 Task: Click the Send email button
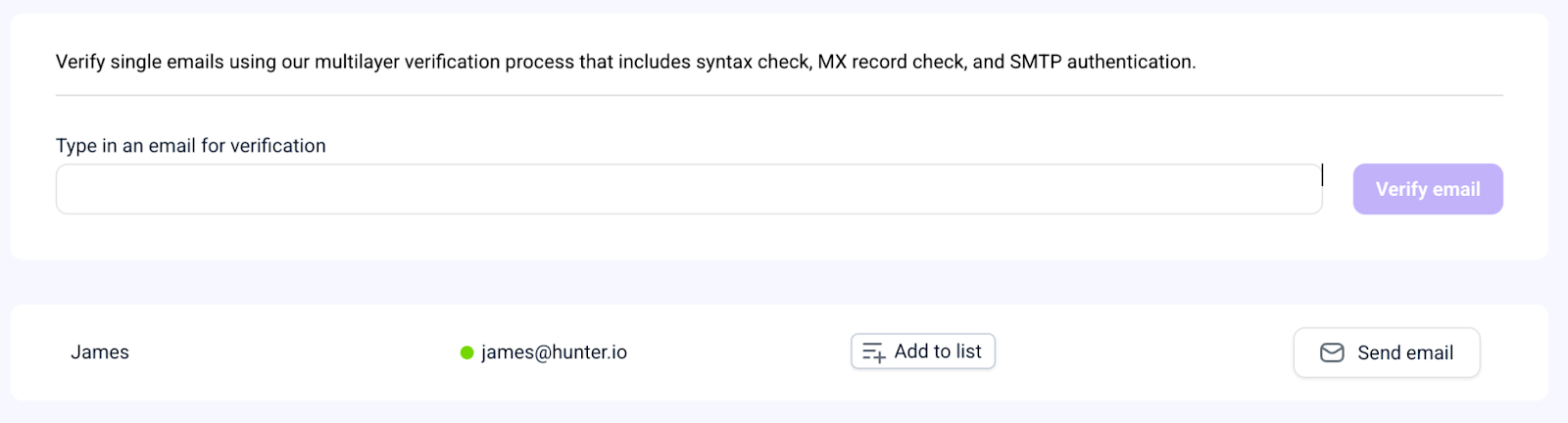(x=1386, y=352)
